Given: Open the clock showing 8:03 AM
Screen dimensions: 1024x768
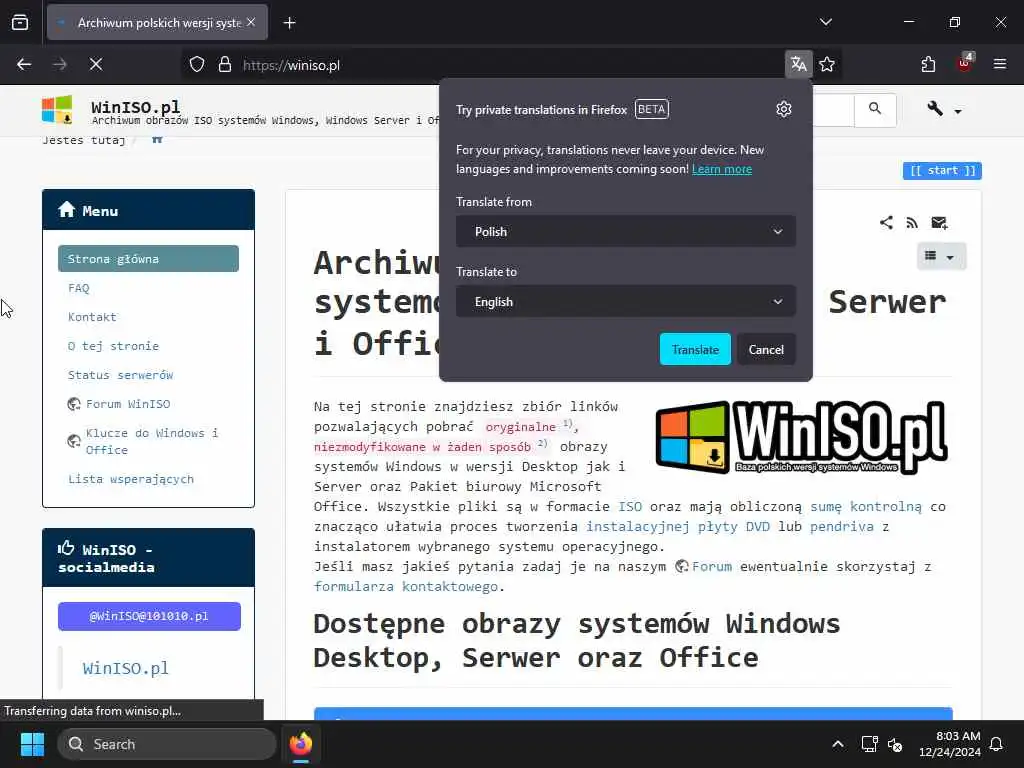Looking at the screenshot, I should pos(949,744).
